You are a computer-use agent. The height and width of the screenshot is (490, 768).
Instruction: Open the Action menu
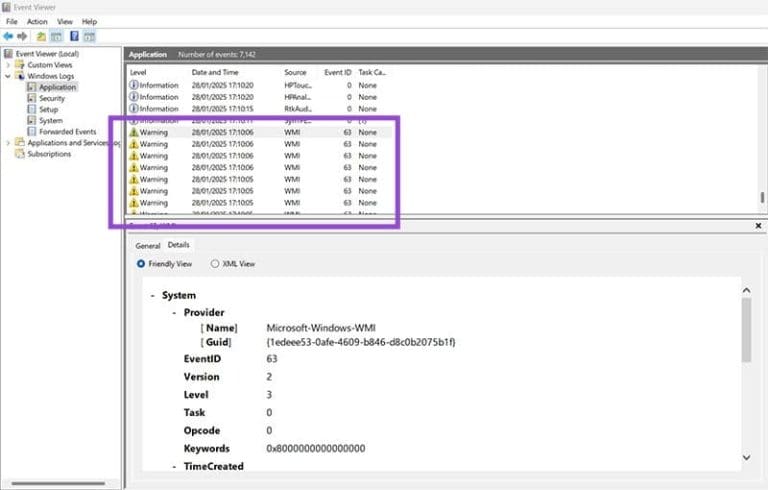tap(37, 21)
